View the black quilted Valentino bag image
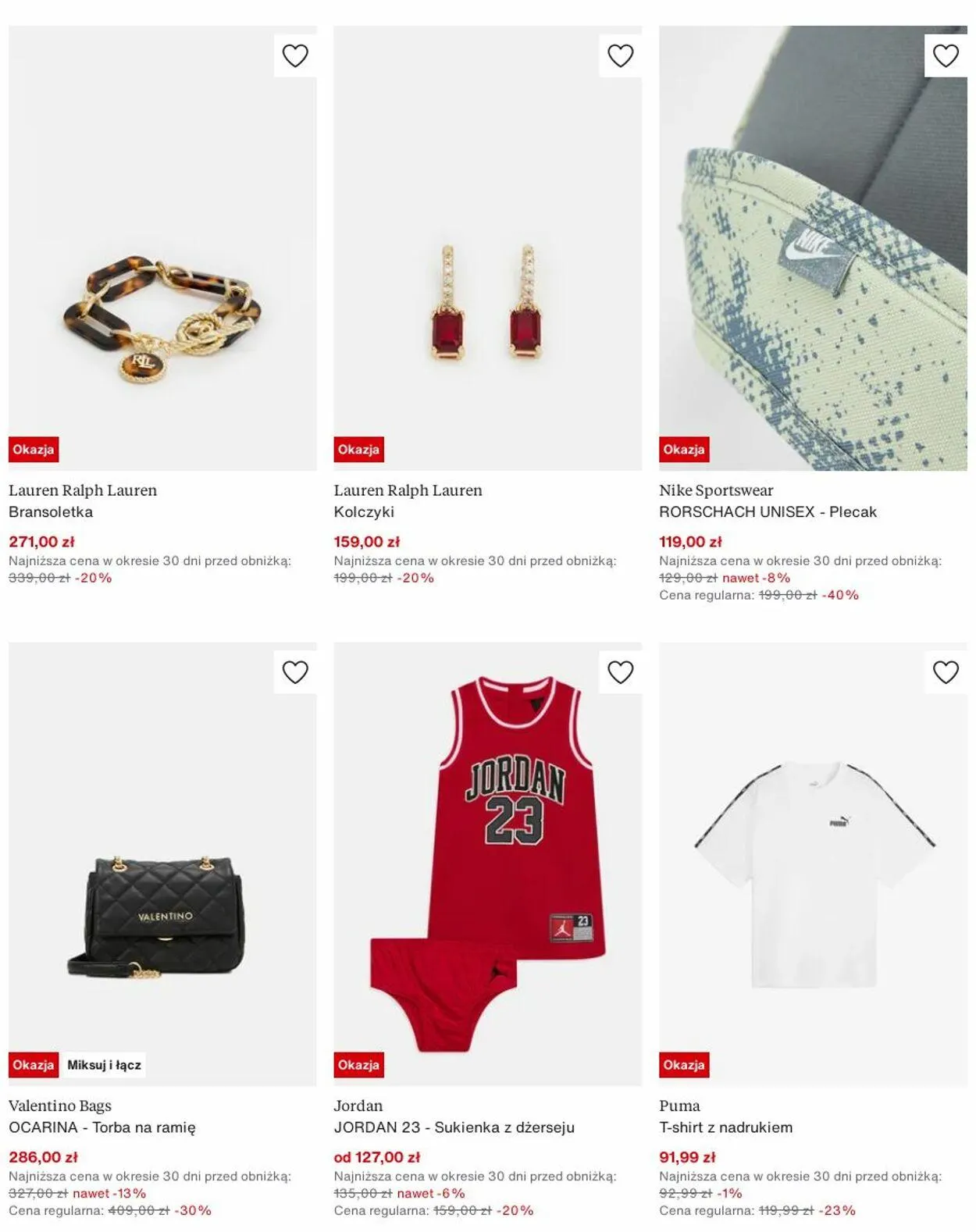Viewport: 976px width, 1232px height. (162, 863)
